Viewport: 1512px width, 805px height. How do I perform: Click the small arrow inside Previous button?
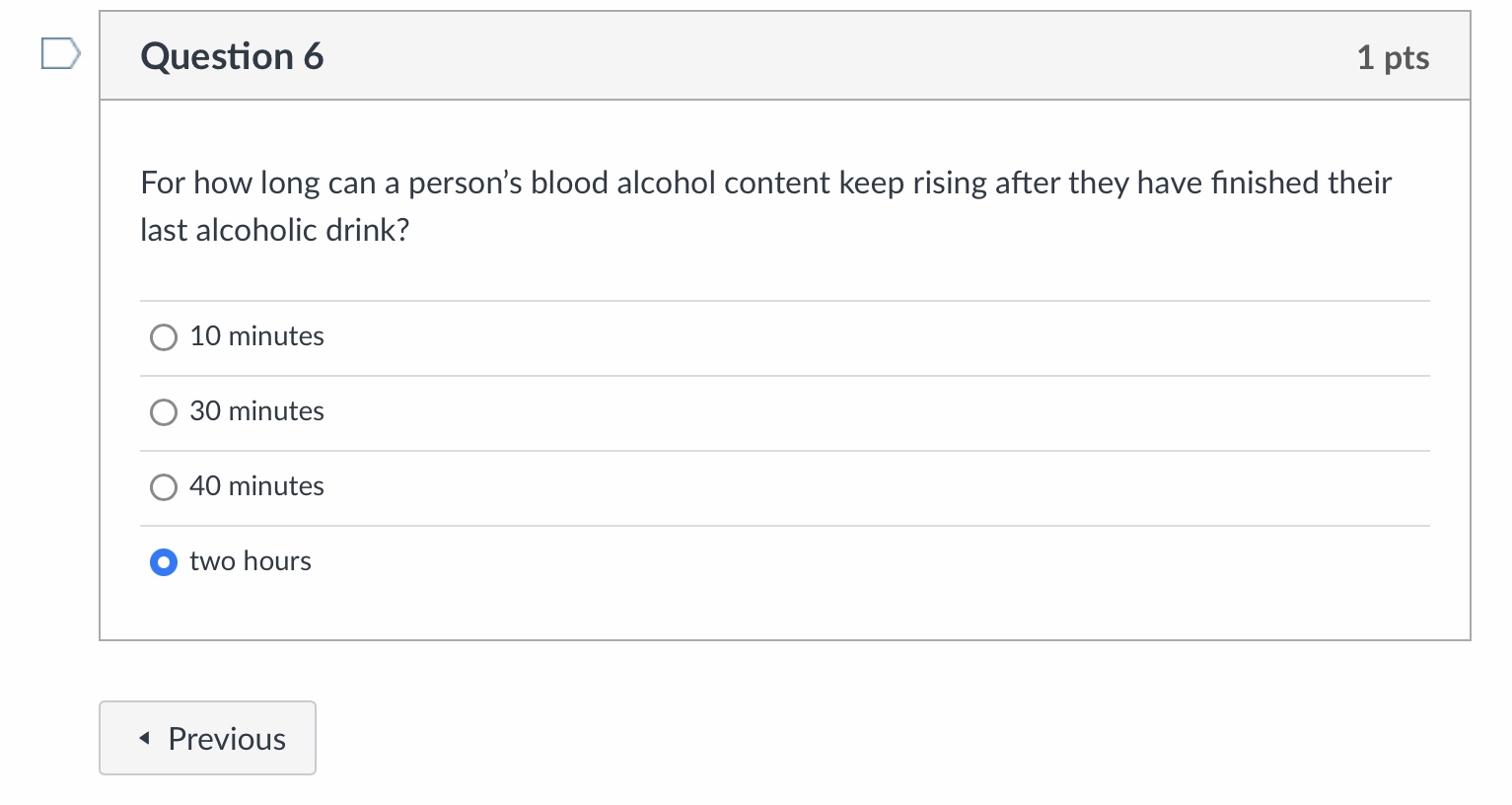point(145,738)
